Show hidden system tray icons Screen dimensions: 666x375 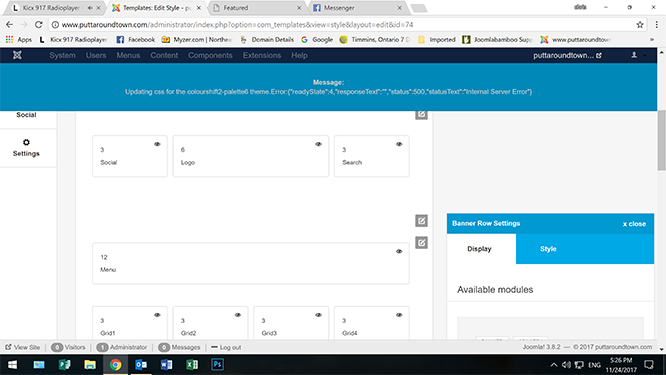(x=553, y=364)
